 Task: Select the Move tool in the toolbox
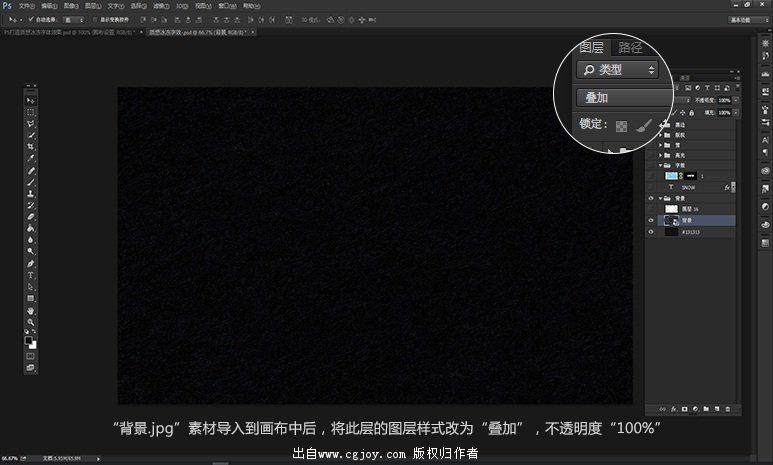tap(31, 101)
